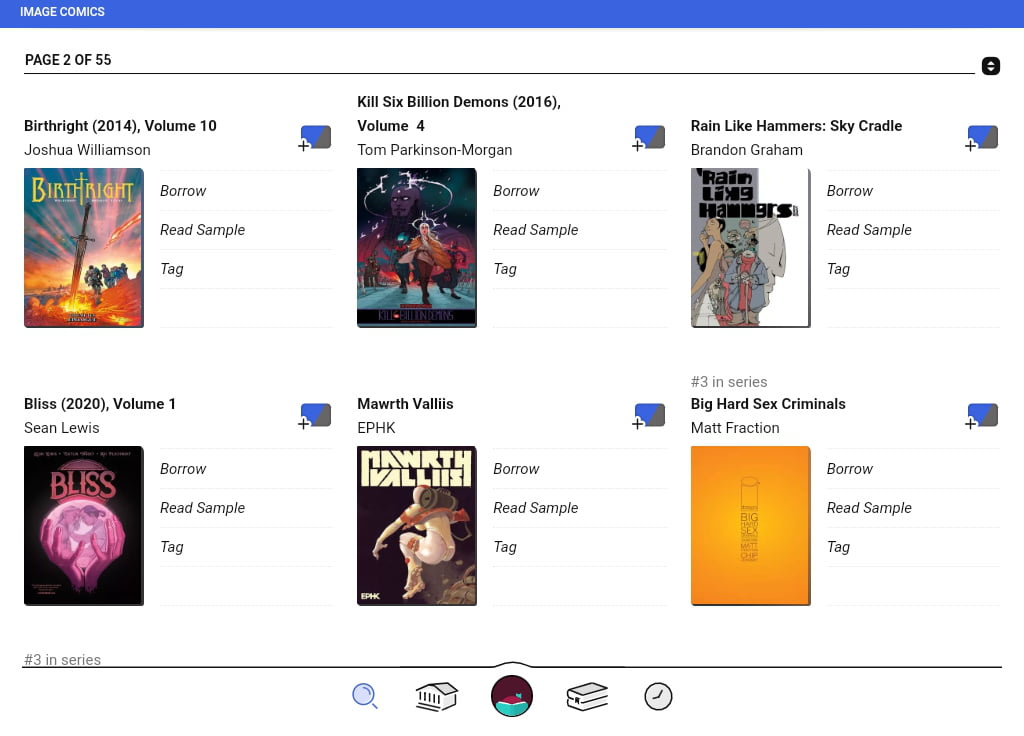Select the Image Comics header label

pos(62,12)
